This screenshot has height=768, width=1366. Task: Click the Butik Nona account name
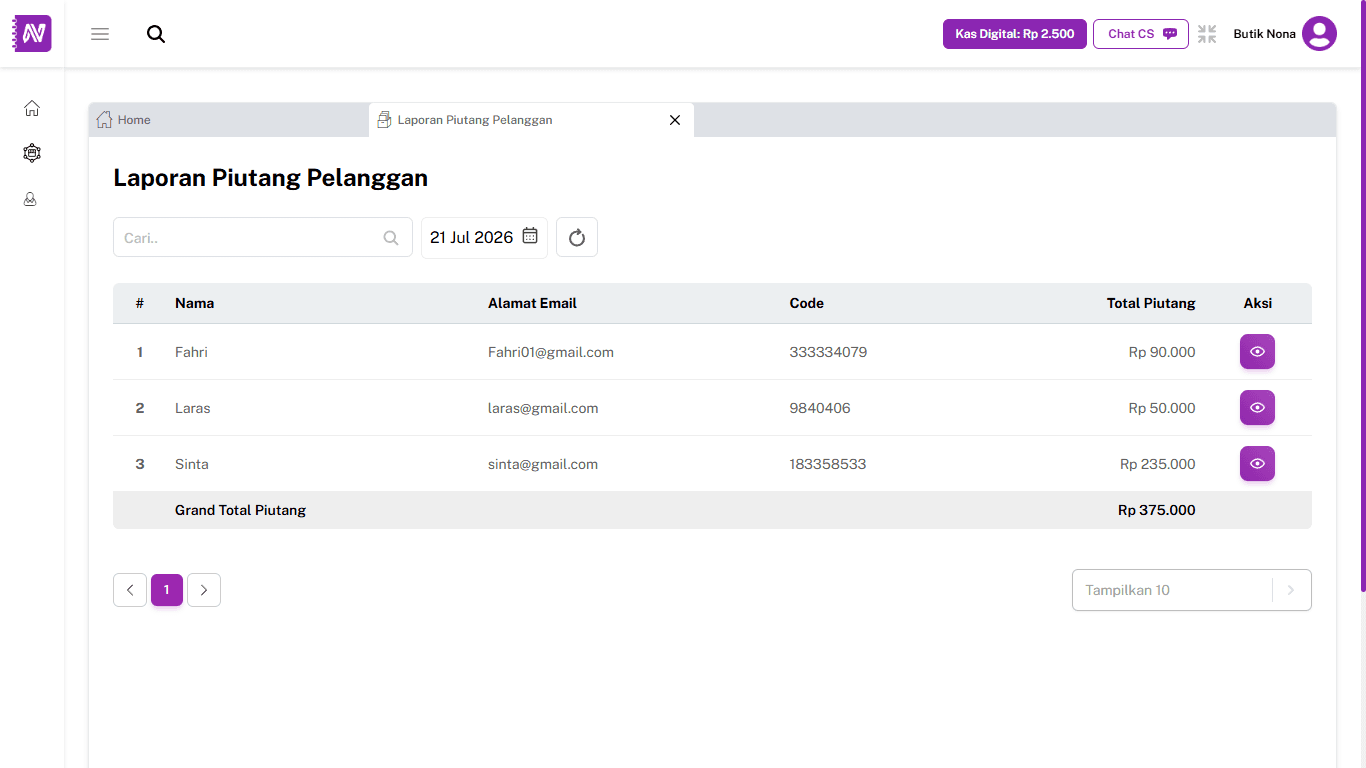tap(1264, 34)
